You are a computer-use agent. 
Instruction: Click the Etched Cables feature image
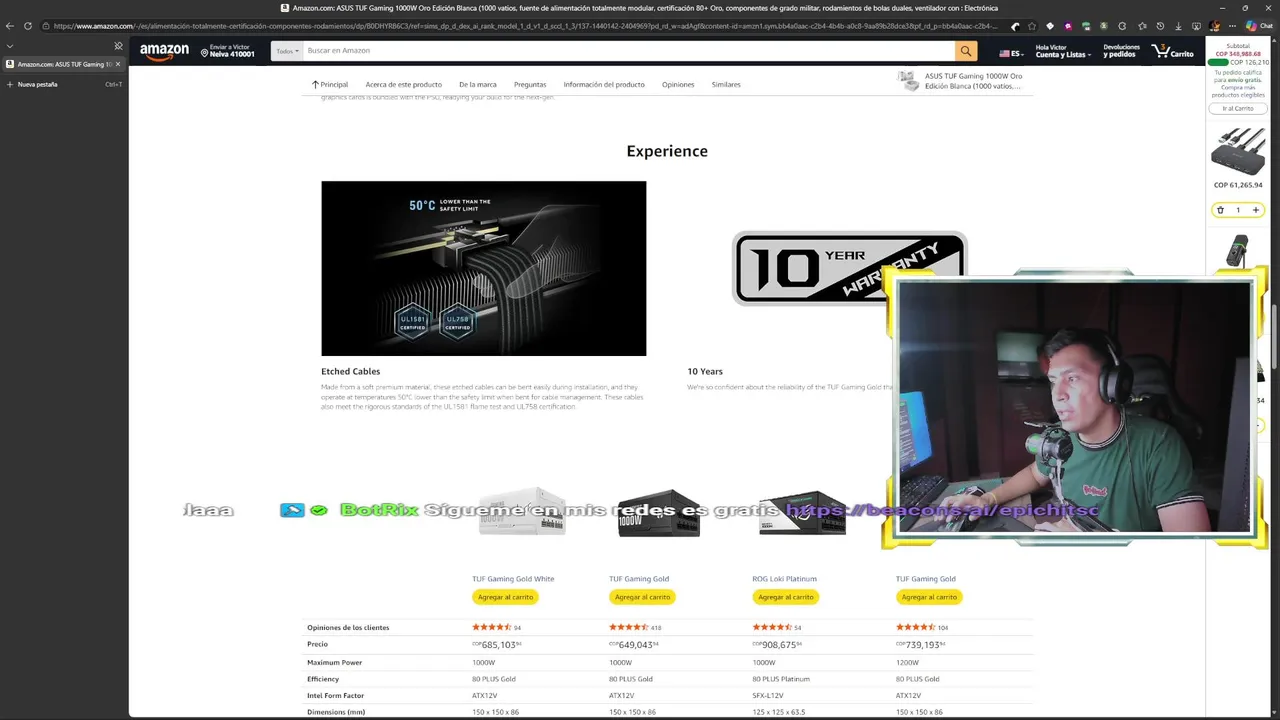[x=483, y=268]
